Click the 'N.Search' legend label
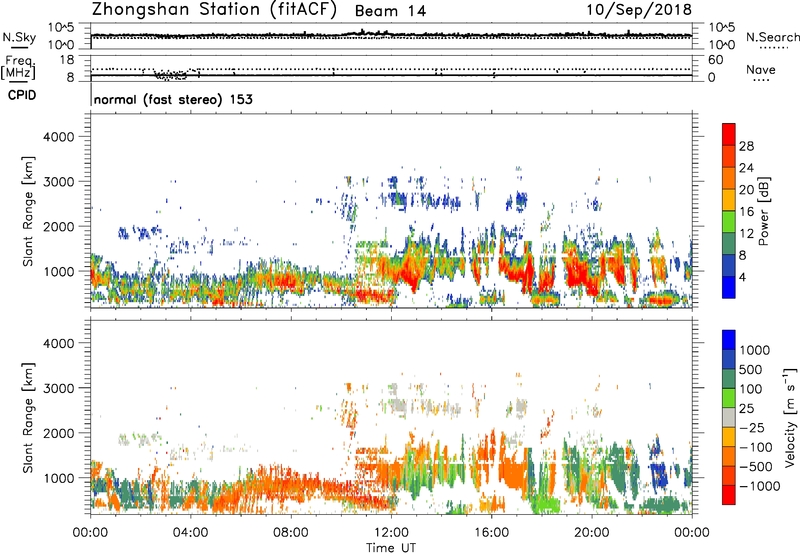This screenshot has height=554, width=800. (x=772, y=37)
